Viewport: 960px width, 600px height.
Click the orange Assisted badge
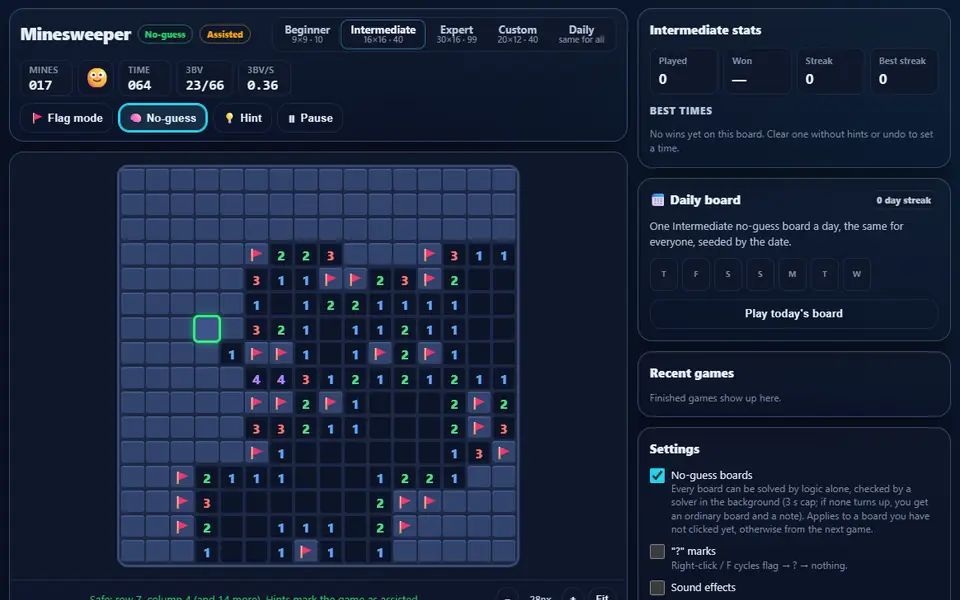pos(225,34)
